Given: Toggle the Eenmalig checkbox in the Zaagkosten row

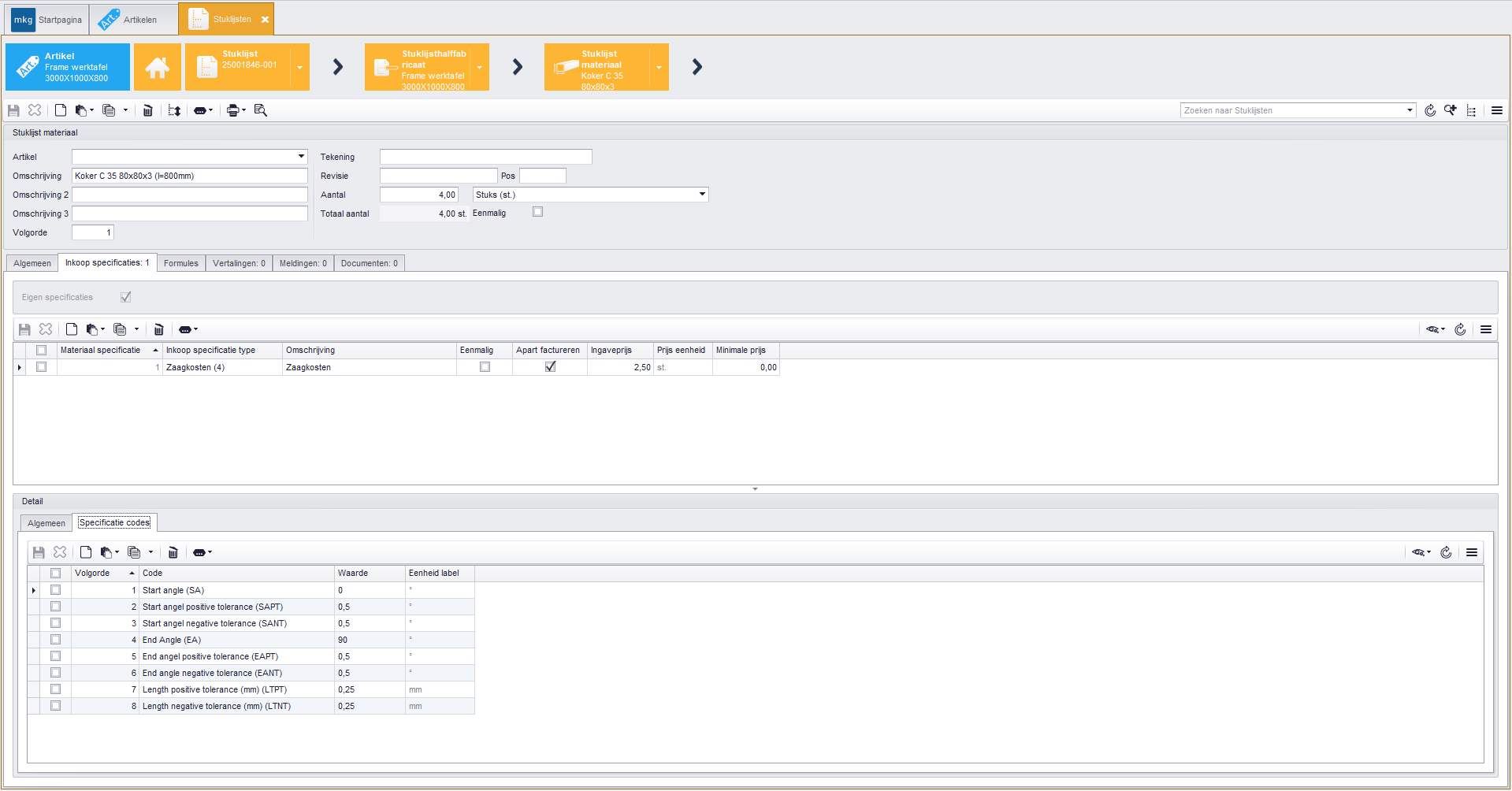Looking at the screenshot, I should pos(485,367).
